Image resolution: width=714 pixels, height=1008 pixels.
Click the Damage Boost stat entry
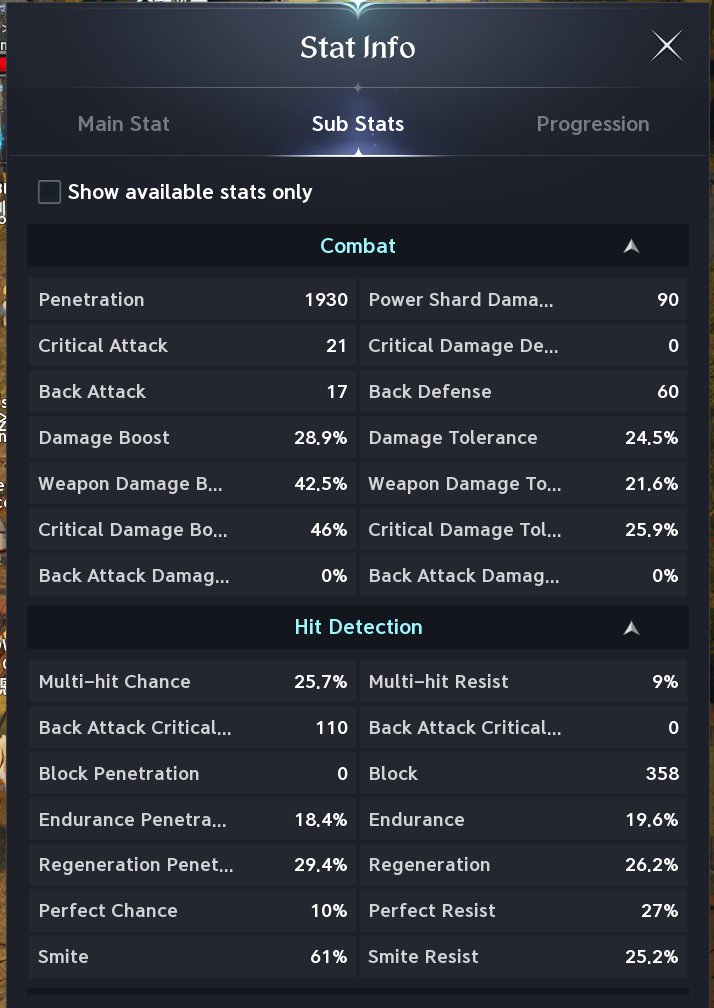pos(192,438)
